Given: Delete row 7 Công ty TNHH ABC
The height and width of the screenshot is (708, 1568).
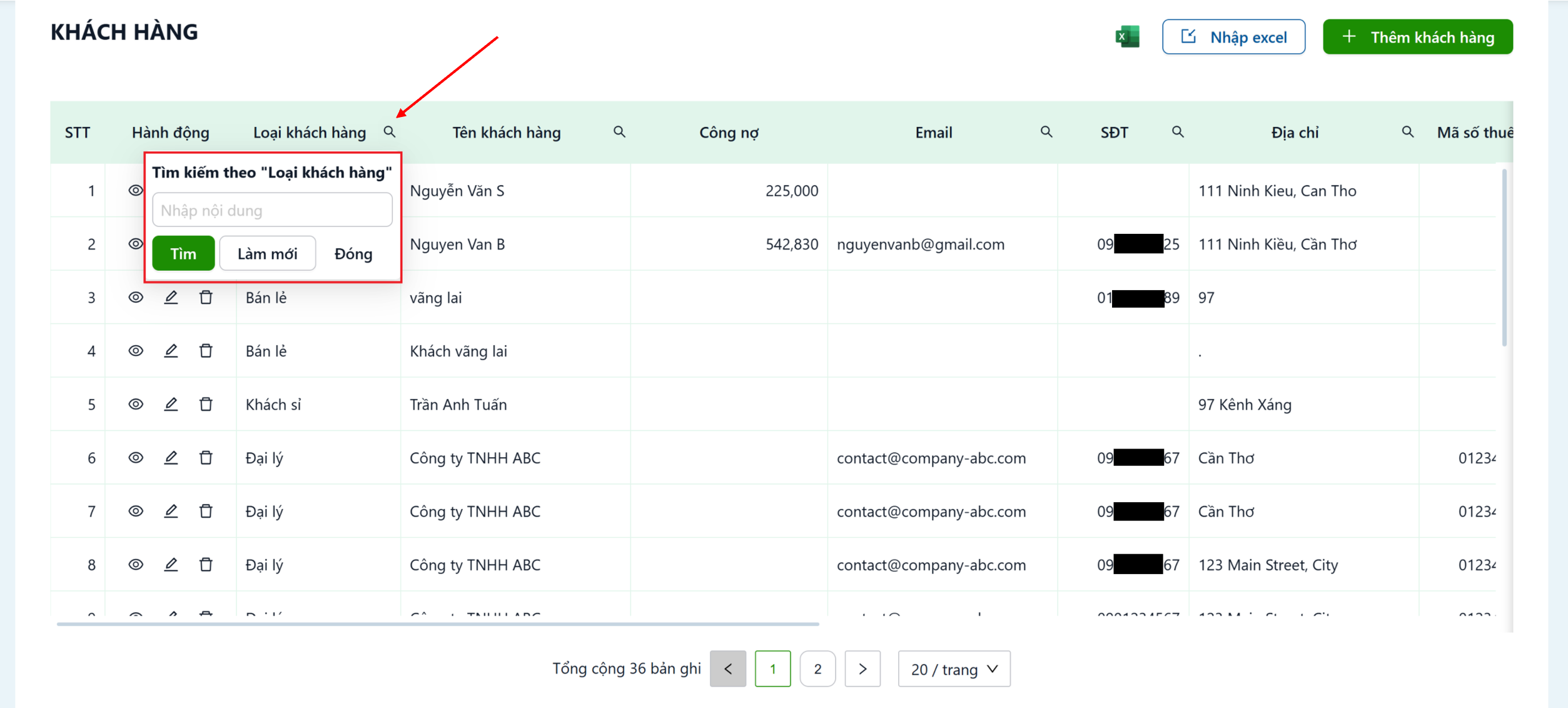Looking at the screenshot, I should pyautogui.click(x=206, y=511).
